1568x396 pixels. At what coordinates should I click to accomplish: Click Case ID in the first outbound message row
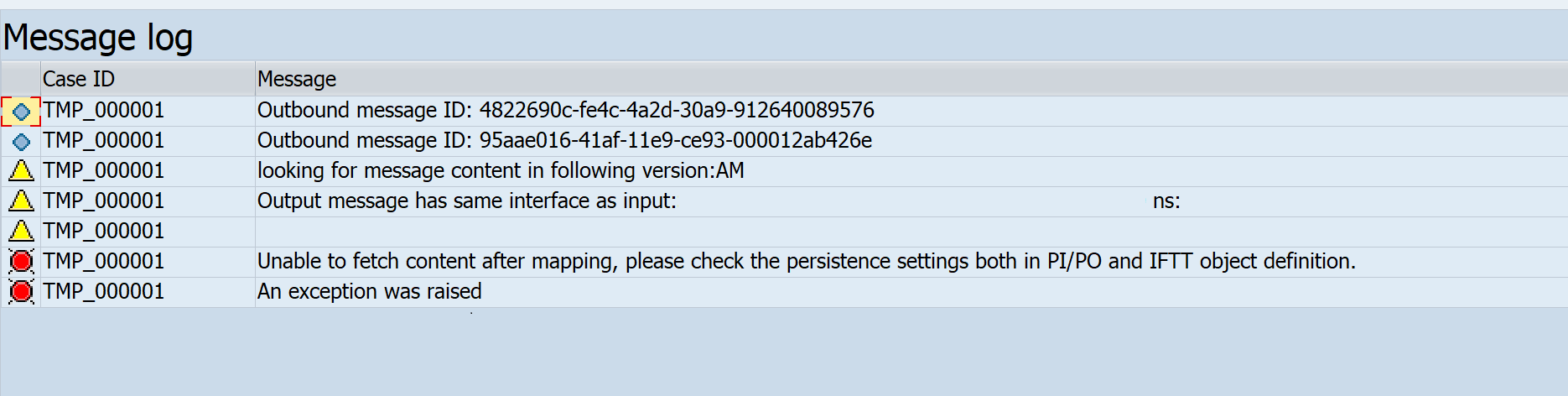(103, 110)
